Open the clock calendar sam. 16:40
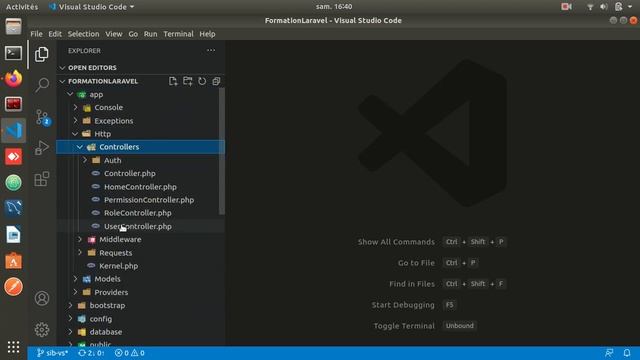The width and height of the screenshot is (640, 360). point(334,7)
